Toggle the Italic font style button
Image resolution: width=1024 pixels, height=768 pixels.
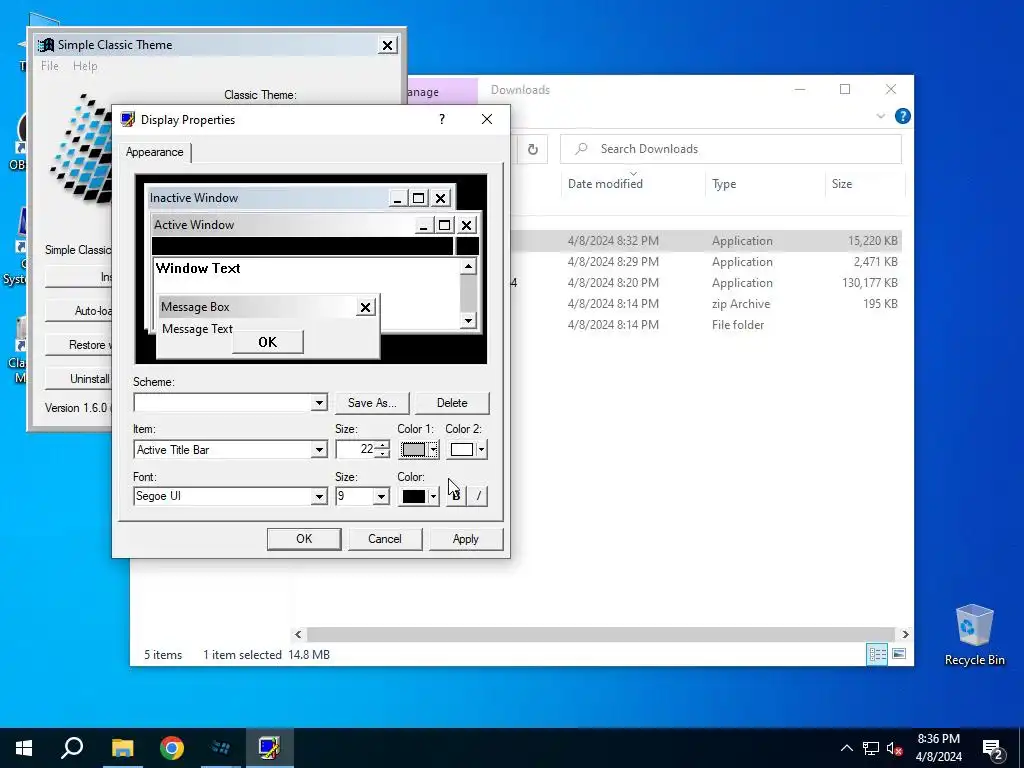(478, 496)
